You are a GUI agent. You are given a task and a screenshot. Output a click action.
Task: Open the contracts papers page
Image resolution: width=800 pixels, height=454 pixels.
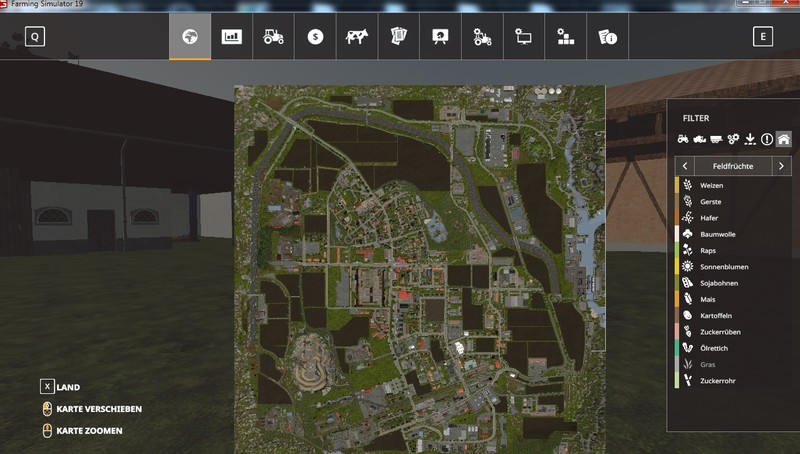pos(398,37)
